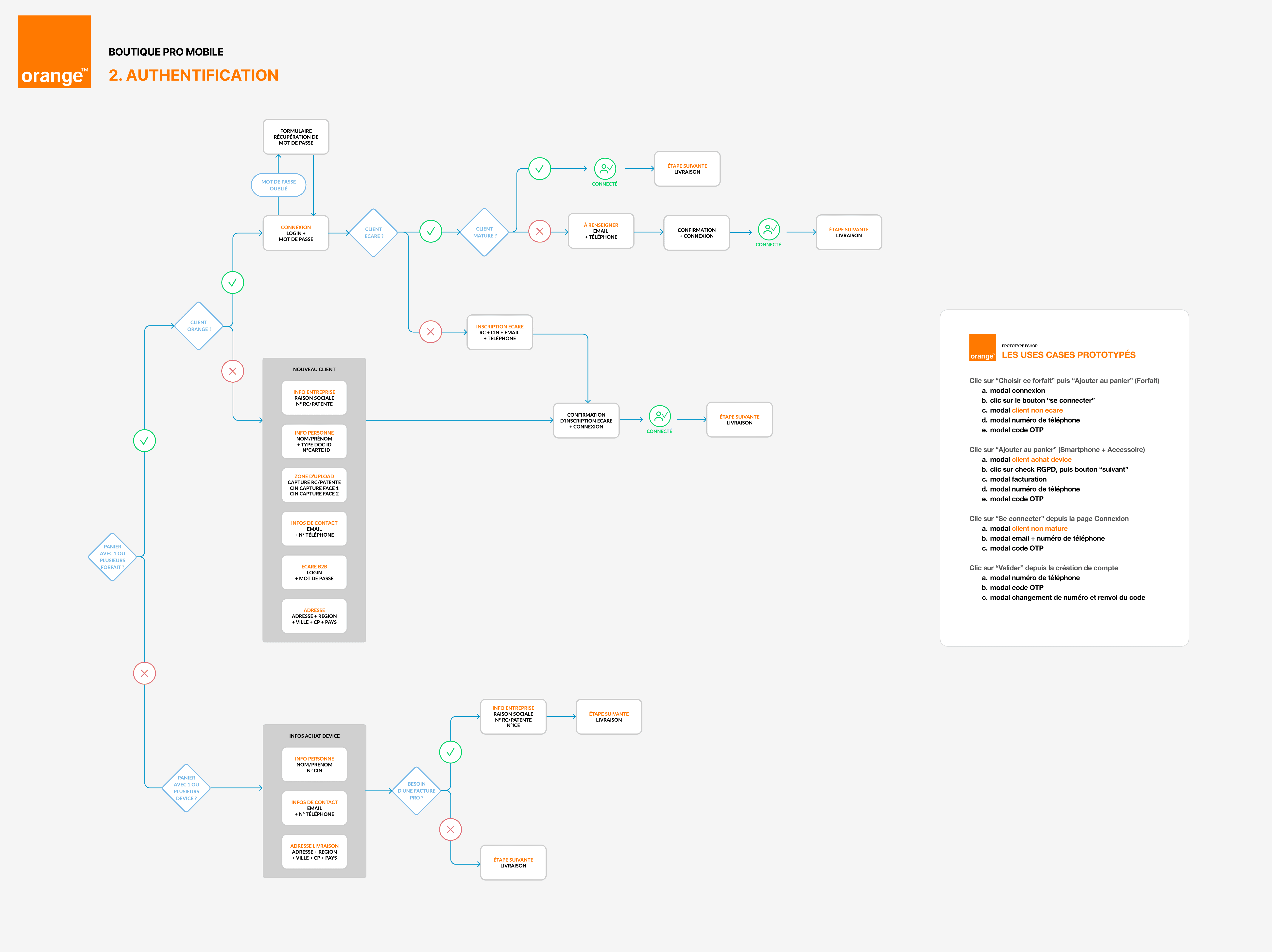Select the Client Orange ? decision diamond

coord(199,326)
